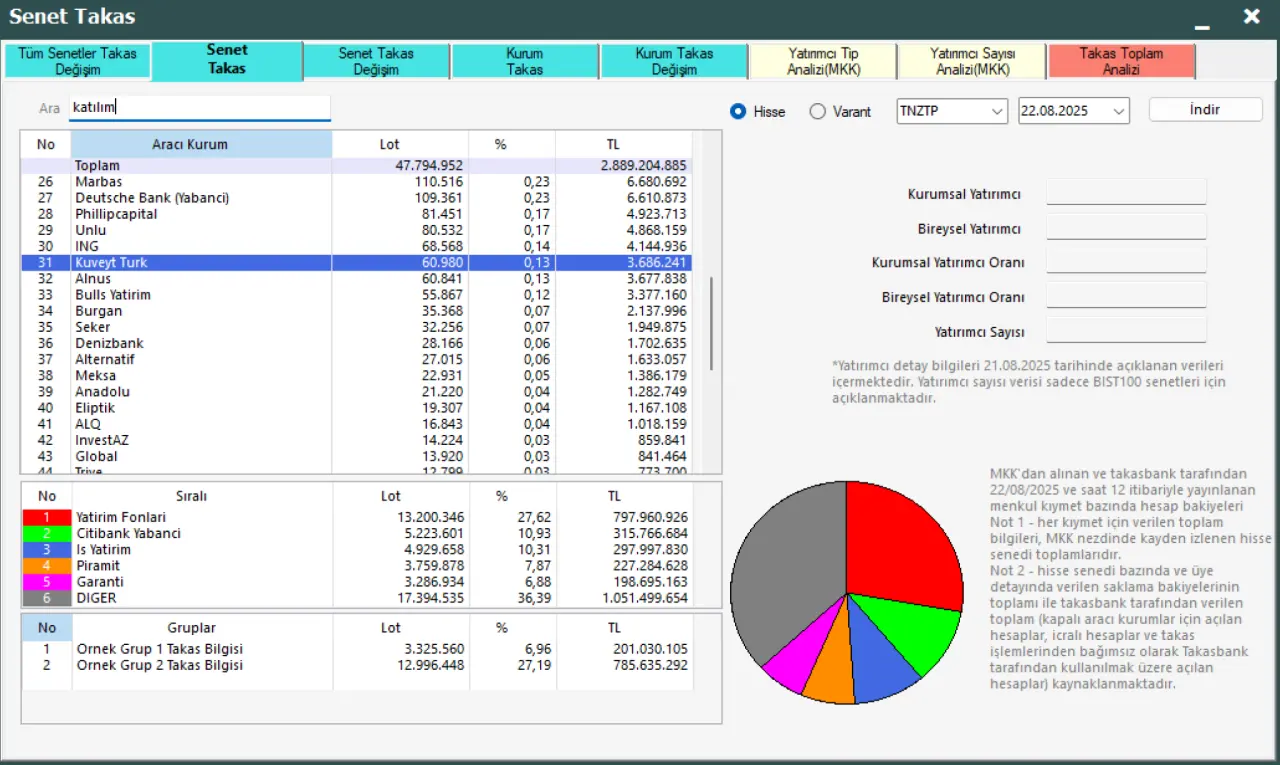
Task: Select the Hisse radio button
Action: (739, 112)
